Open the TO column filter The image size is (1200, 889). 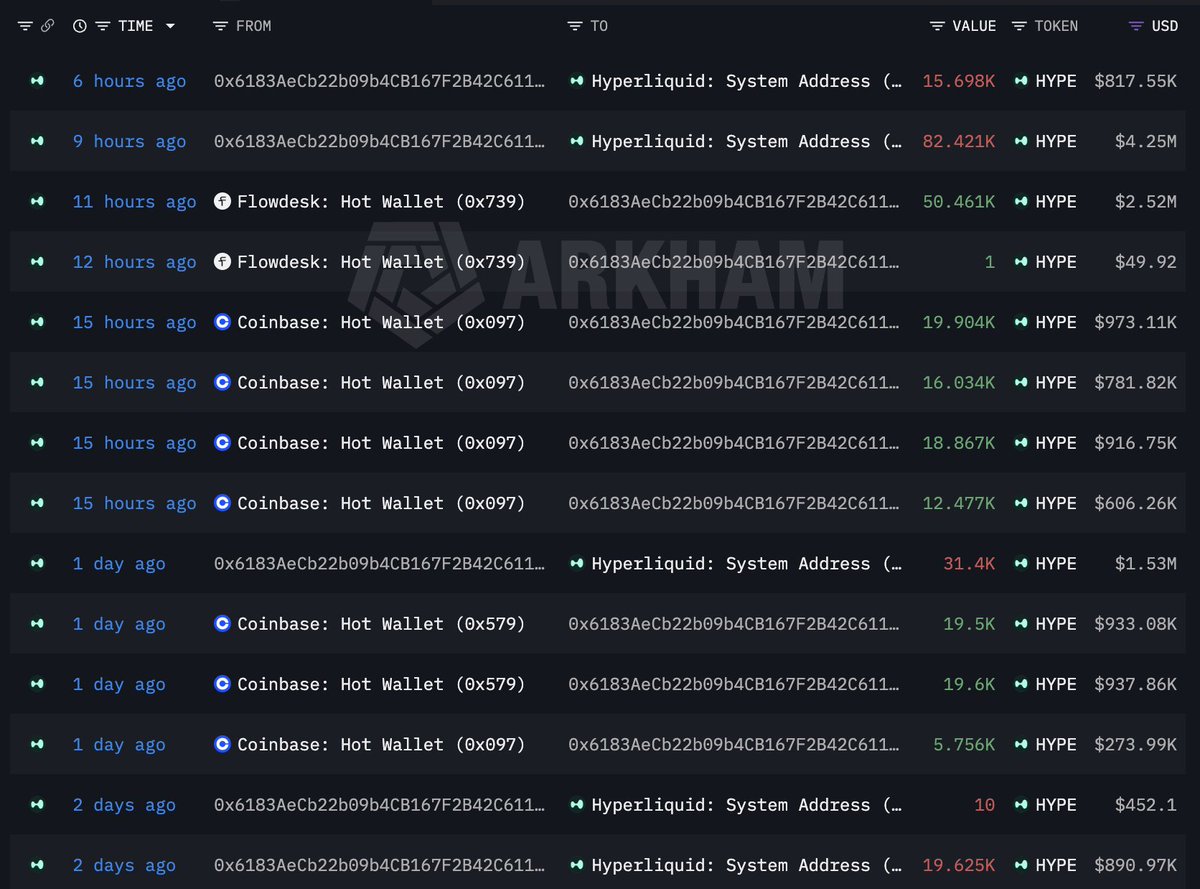pyautogui.click(x=574, y=26)
